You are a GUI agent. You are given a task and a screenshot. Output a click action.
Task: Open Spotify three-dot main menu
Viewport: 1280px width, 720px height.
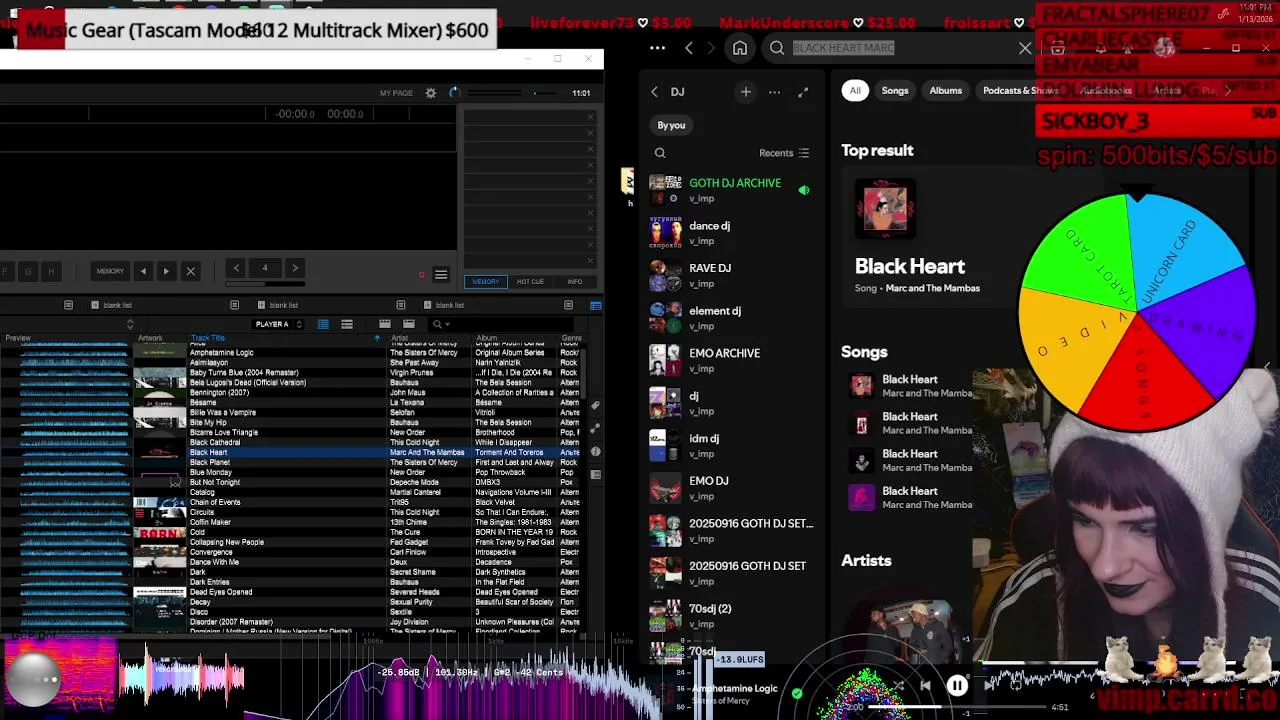(657, 48)
